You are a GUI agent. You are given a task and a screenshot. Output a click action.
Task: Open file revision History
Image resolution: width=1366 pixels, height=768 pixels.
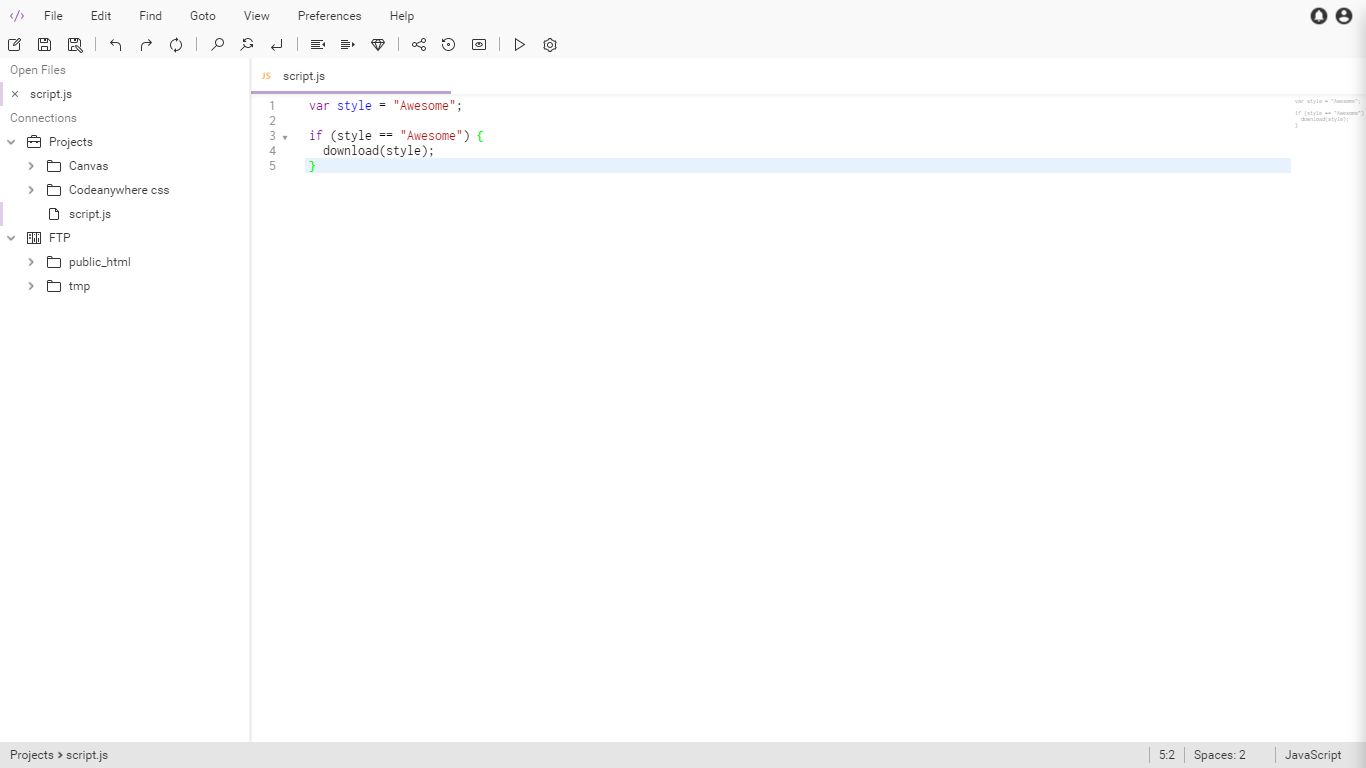point(448,44)
